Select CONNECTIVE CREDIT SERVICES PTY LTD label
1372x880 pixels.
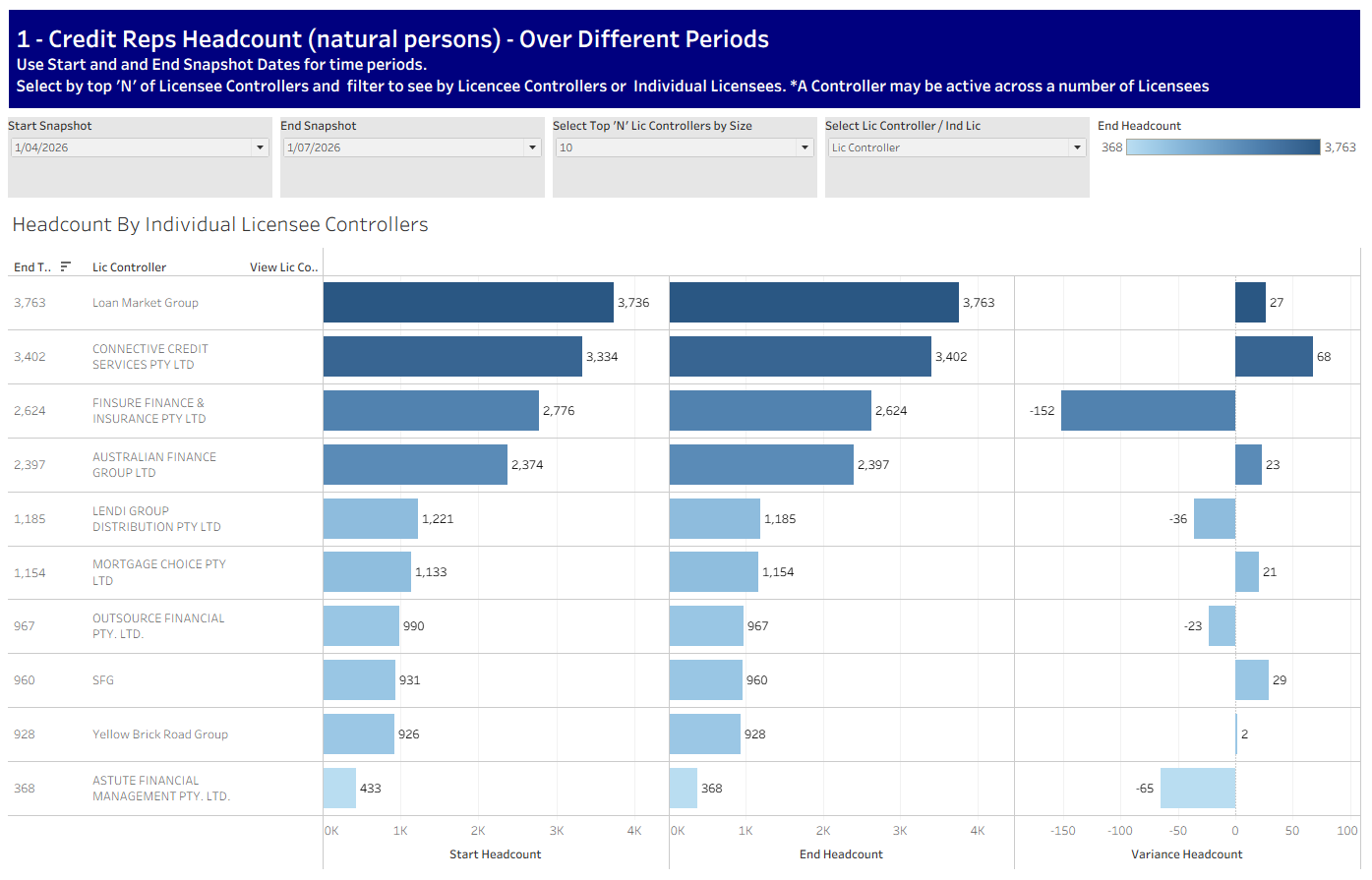(150, 357)
